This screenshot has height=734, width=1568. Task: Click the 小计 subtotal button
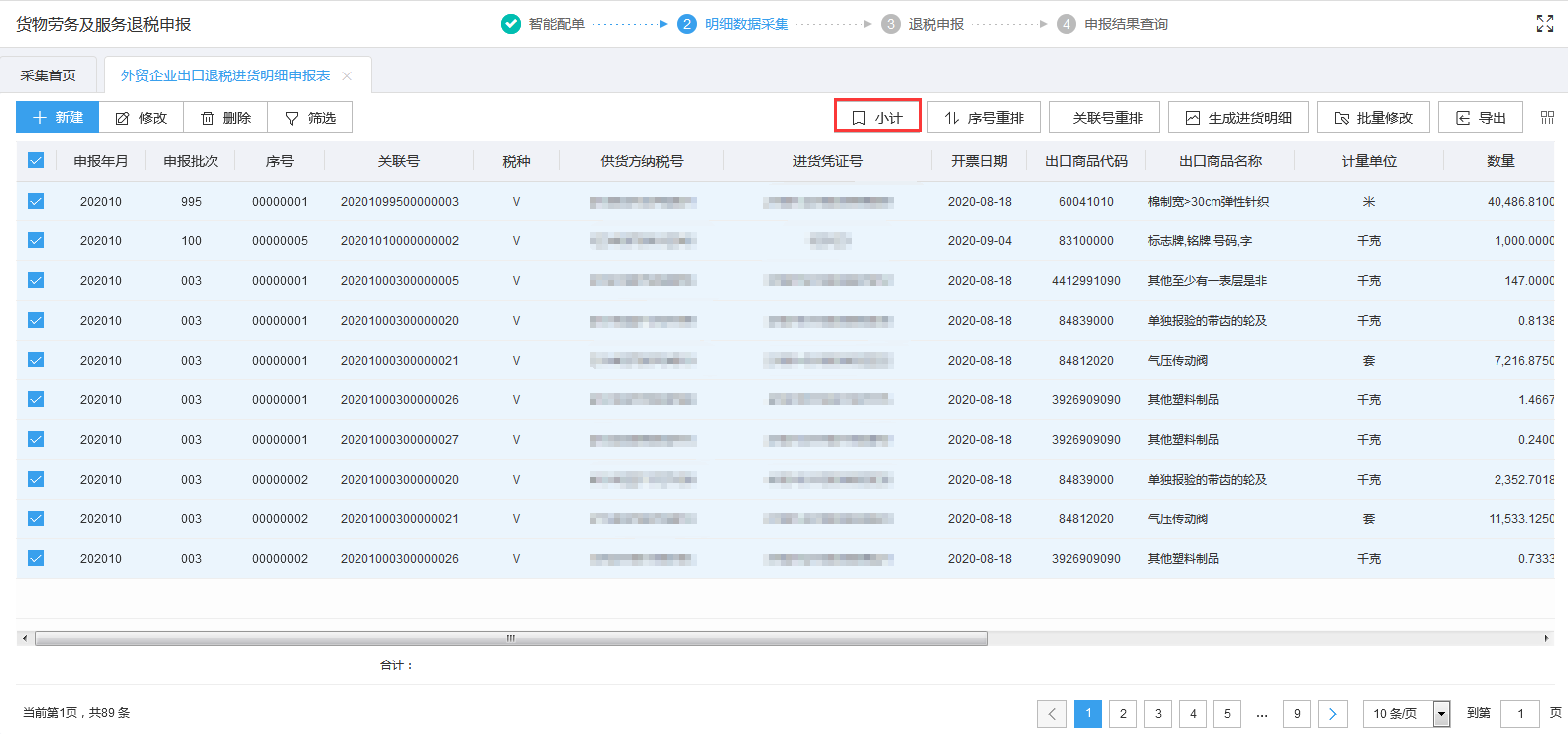(x=878, y=117)
